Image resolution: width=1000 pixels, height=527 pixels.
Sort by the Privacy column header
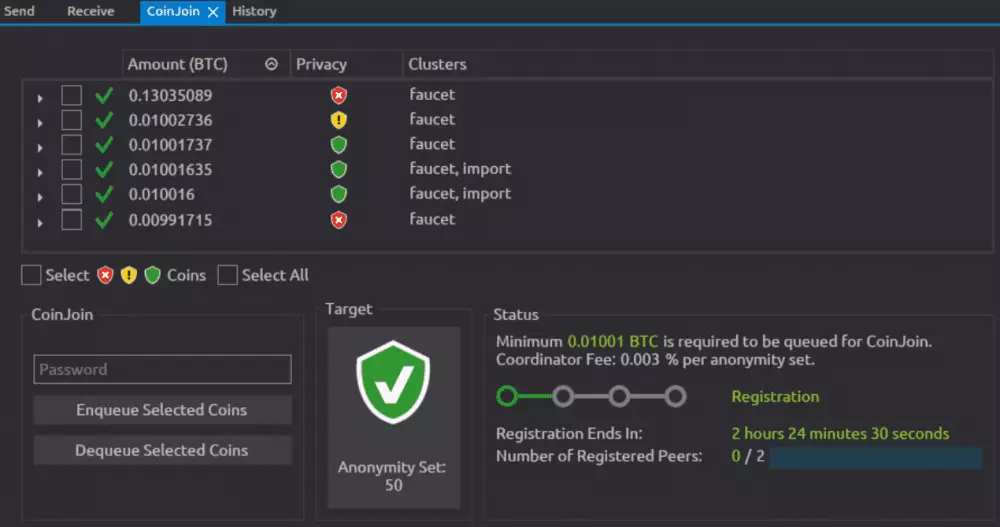pos(346,64)
